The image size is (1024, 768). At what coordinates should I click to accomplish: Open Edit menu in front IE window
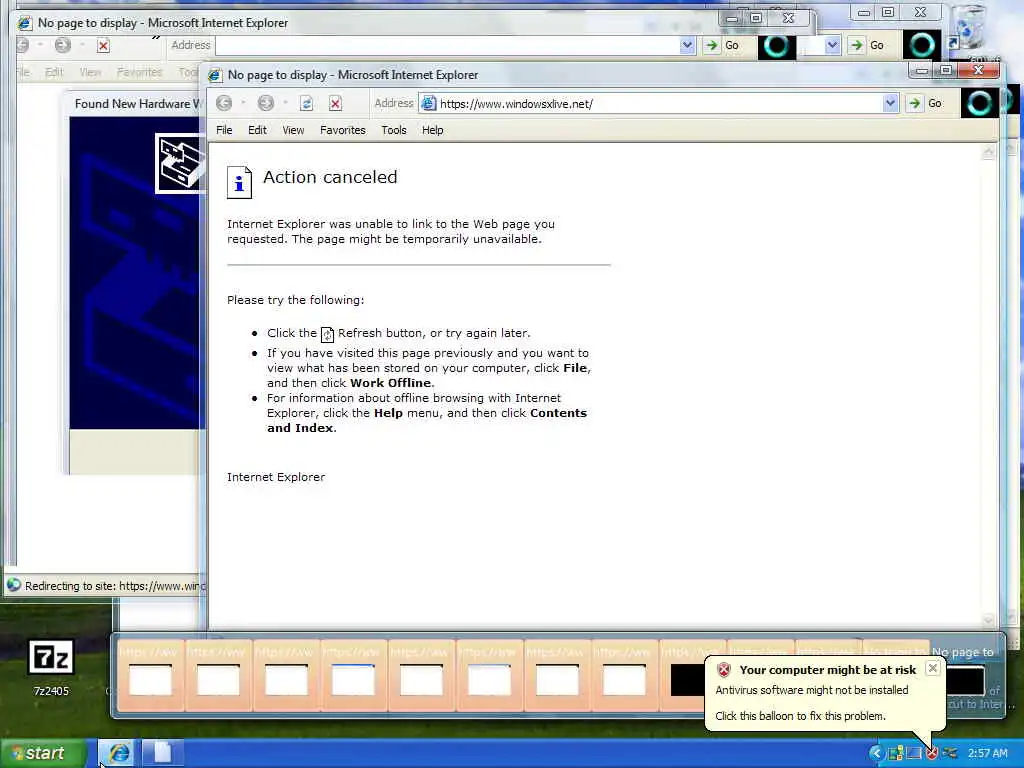click(x=257, y=130)
